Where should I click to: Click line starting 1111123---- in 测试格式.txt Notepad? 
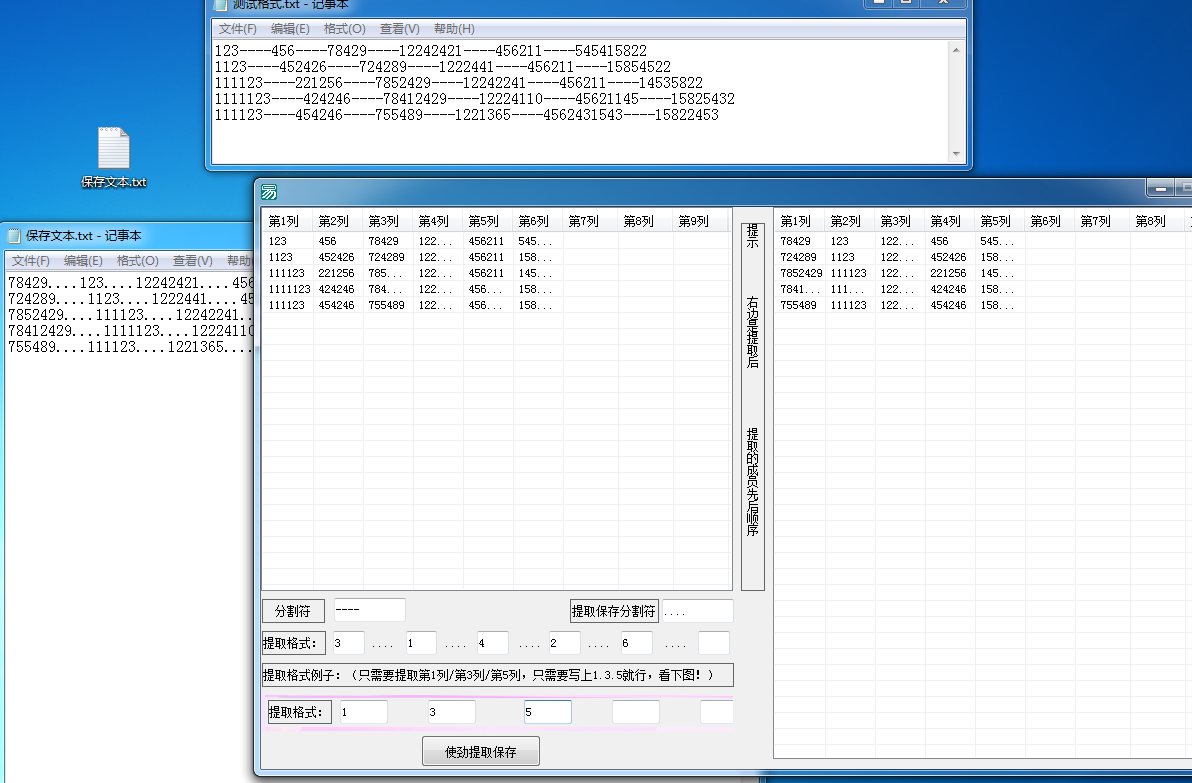474,99
